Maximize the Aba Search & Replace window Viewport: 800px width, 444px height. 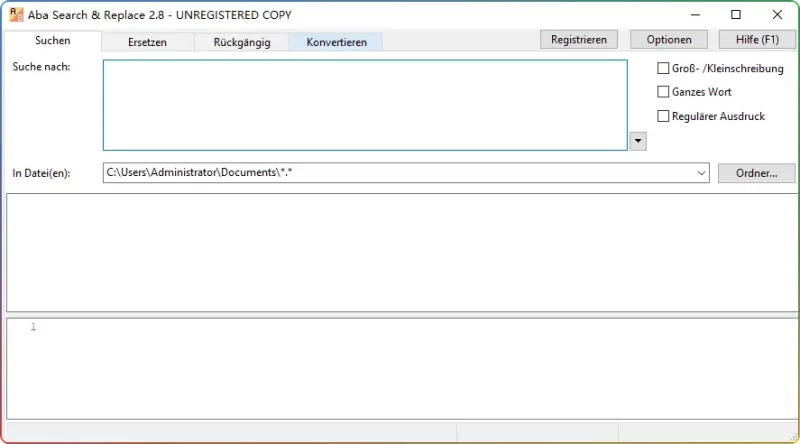[736, 15]
